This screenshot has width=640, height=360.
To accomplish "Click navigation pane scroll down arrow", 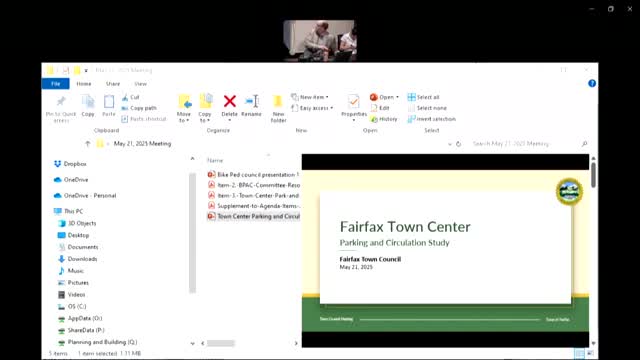I will 192,343.
